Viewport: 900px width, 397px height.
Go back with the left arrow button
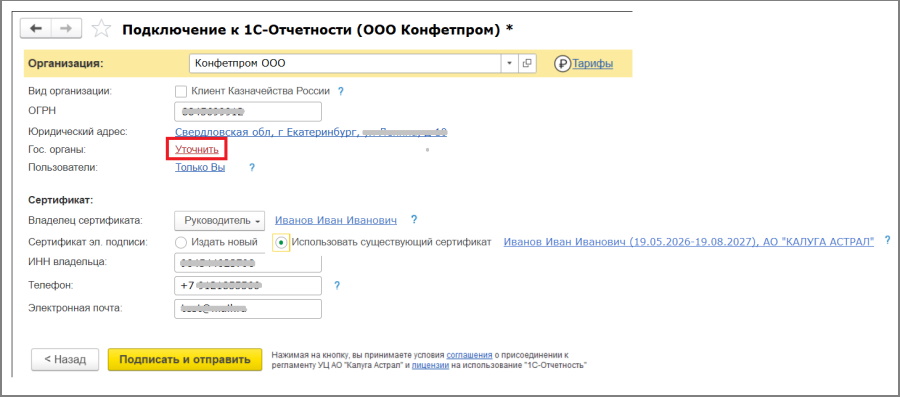(36, 29)
